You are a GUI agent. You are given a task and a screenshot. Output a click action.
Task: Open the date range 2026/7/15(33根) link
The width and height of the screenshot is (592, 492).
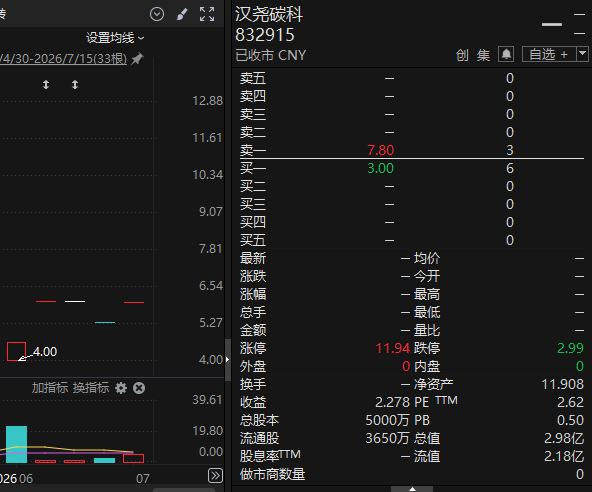(63, 59)
